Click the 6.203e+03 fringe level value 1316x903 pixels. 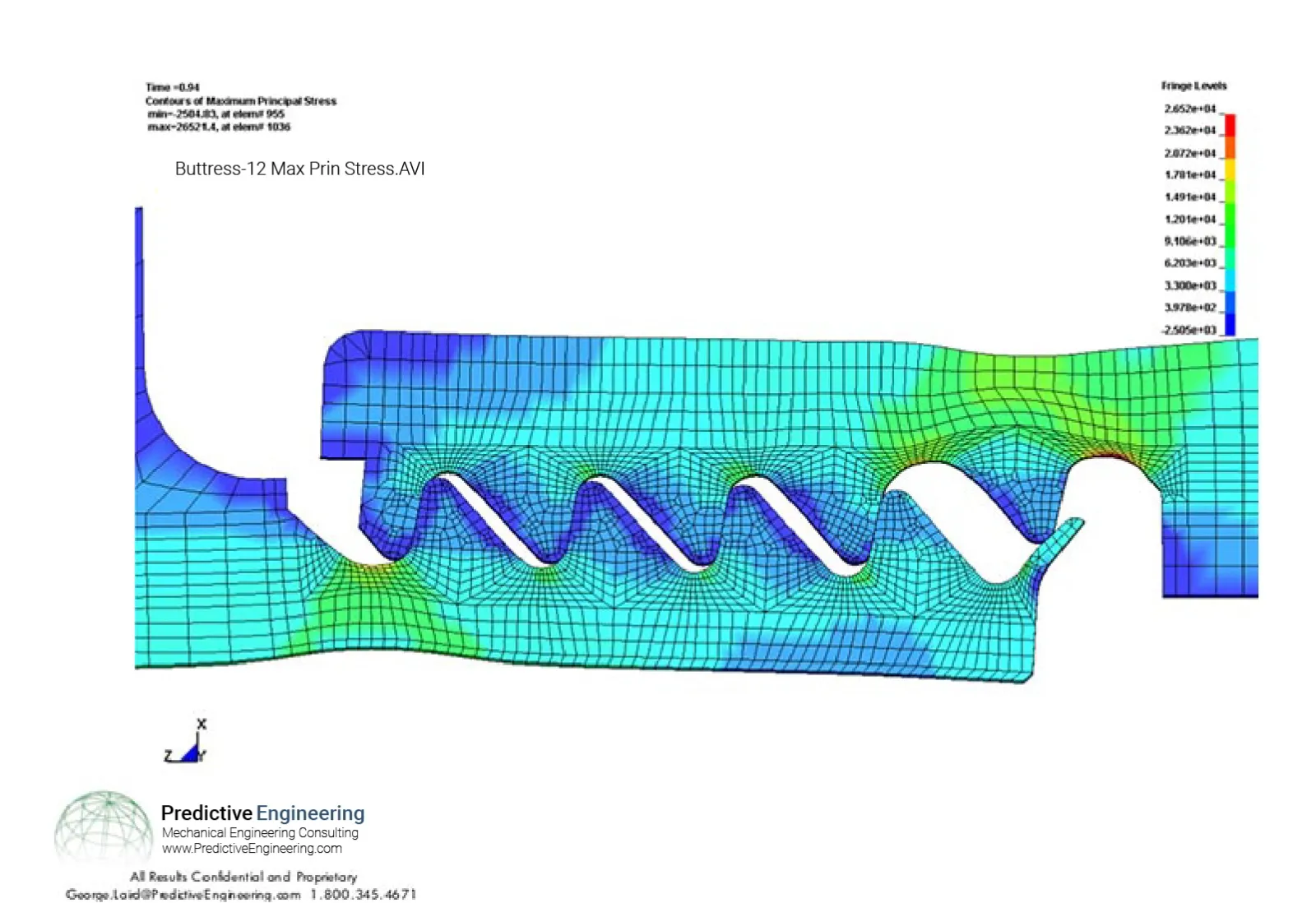coord(1189,263)
